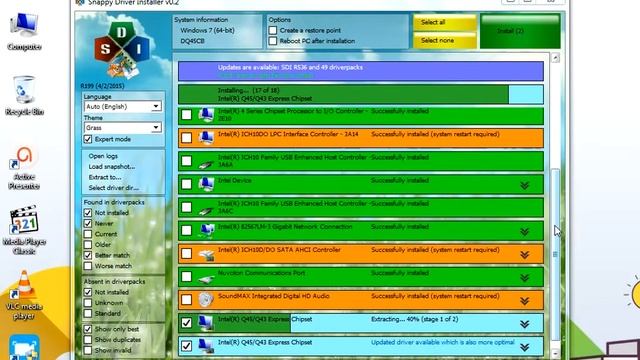The height and width of the screenshot is (360, 640).
Task: Click monitor icon of Q45/Q43 row with updated driver available
Action: point(206,346)
